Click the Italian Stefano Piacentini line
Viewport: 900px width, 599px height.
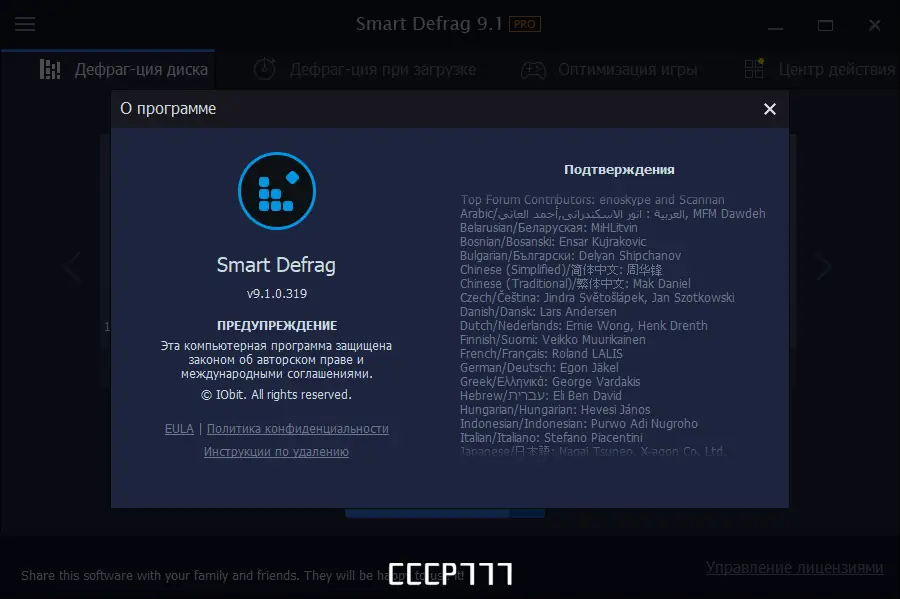coord(551,438)
